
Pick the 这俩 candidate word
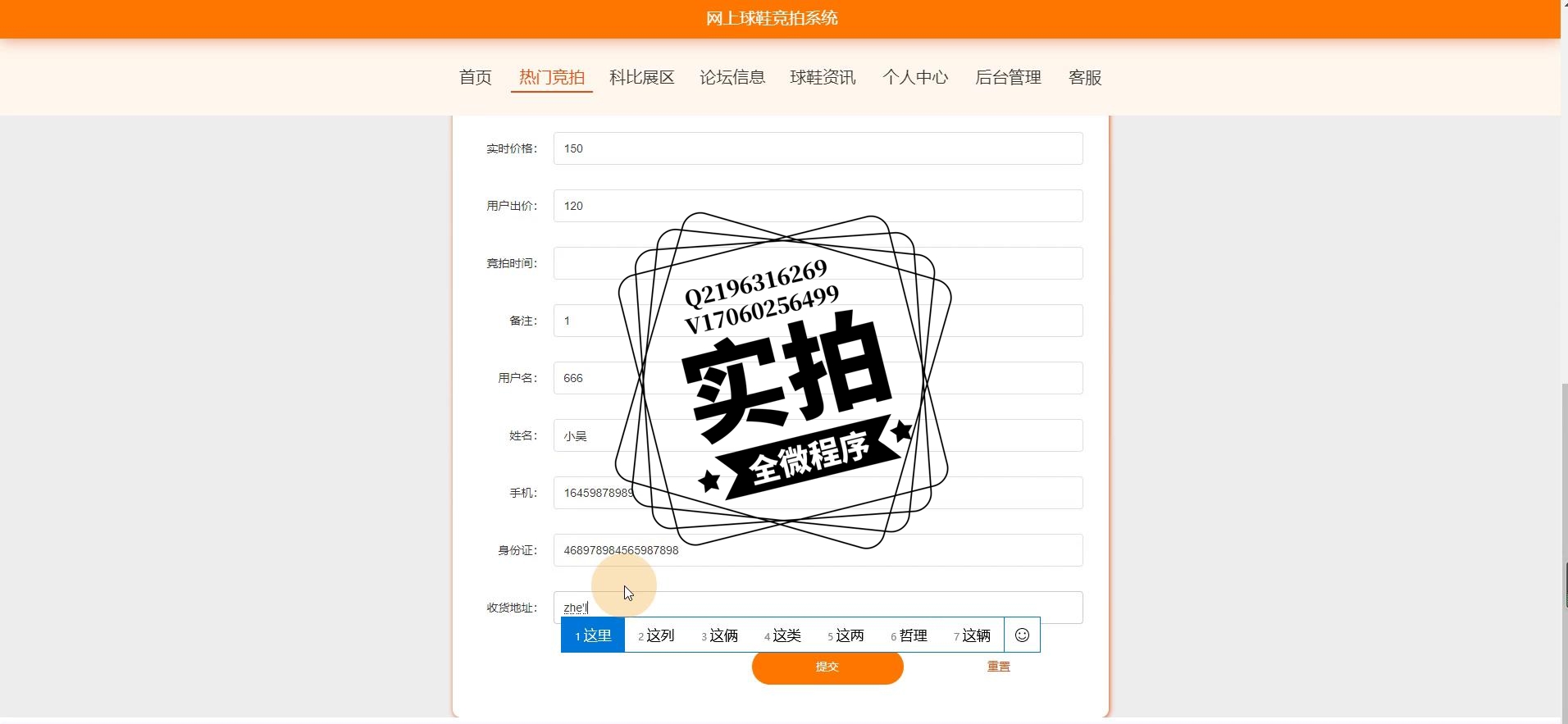coord(719,635)
